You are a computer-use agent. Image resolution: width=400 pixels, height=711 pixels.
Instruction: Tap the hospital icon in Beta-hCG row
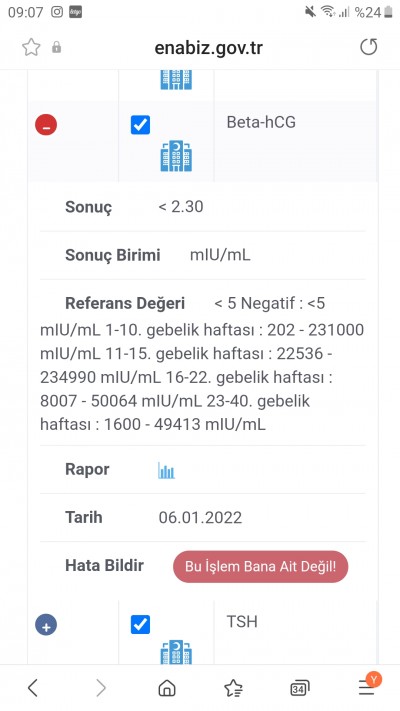tap(176, 156)
